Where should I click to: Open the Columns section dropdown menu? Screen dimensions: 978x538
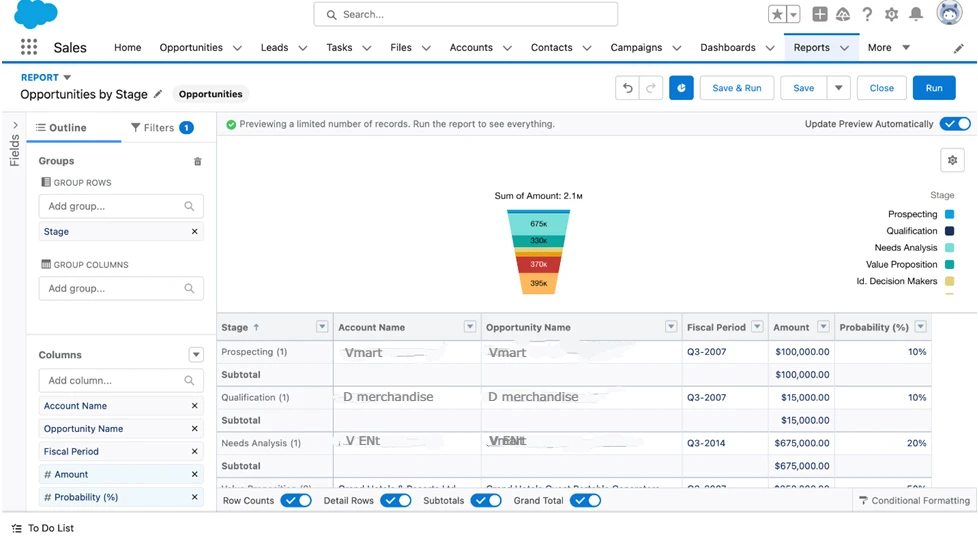click(196, 355)
